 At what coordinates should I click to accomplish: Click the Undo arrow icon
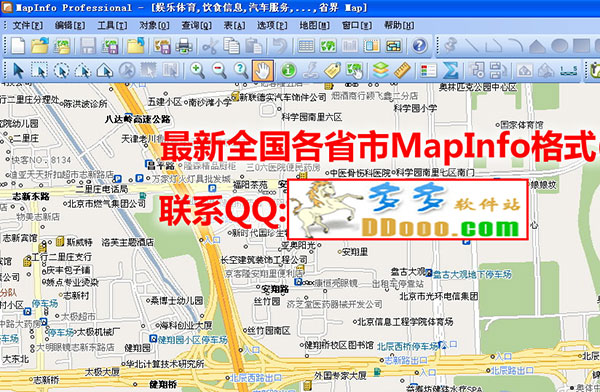pos(280,46)
